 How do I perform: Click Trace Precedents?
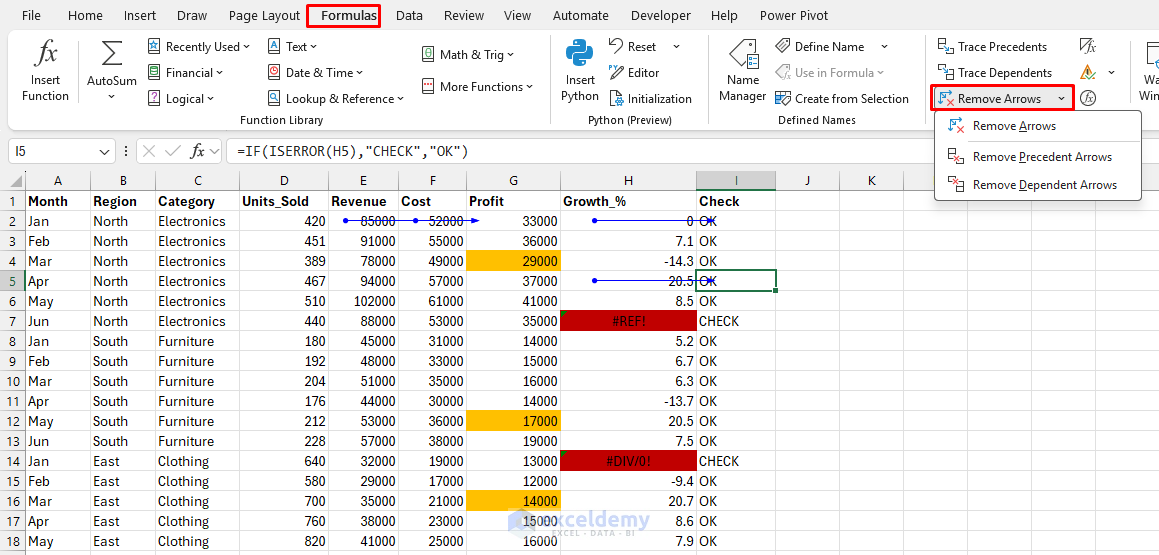pos(993,47)
